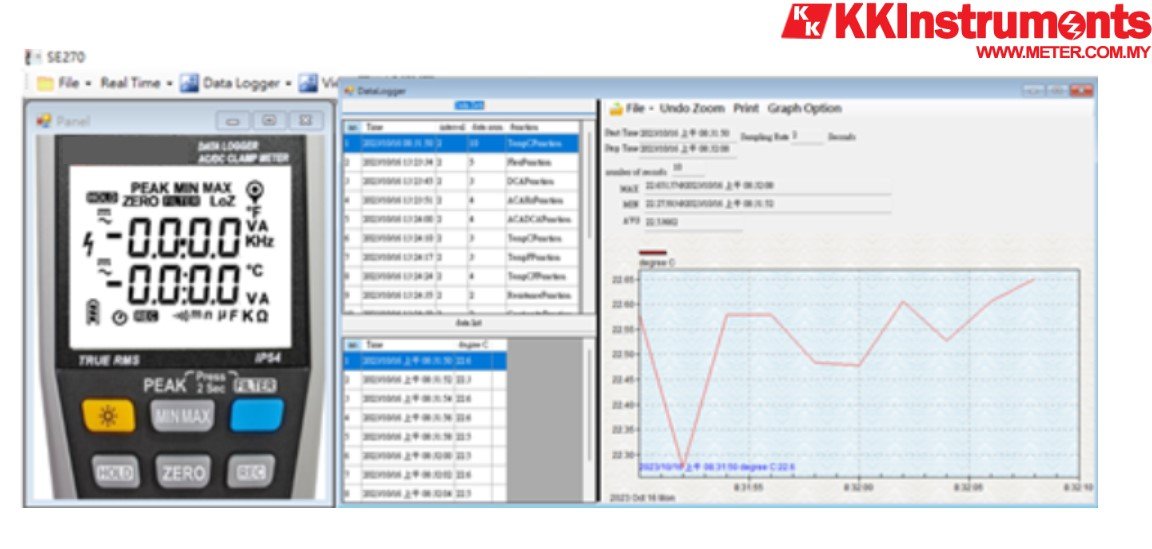
Task: Click the number of records field
Action: tap(690, 167)
